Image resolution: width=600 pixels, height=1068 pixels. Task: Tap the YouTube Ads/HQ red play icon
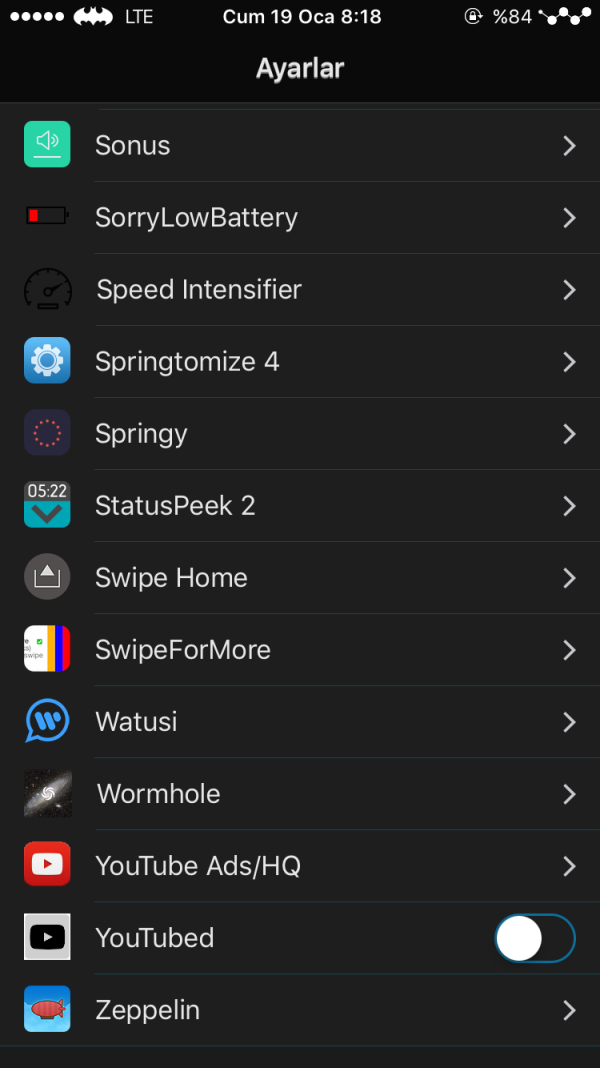(x=47, y=865)
